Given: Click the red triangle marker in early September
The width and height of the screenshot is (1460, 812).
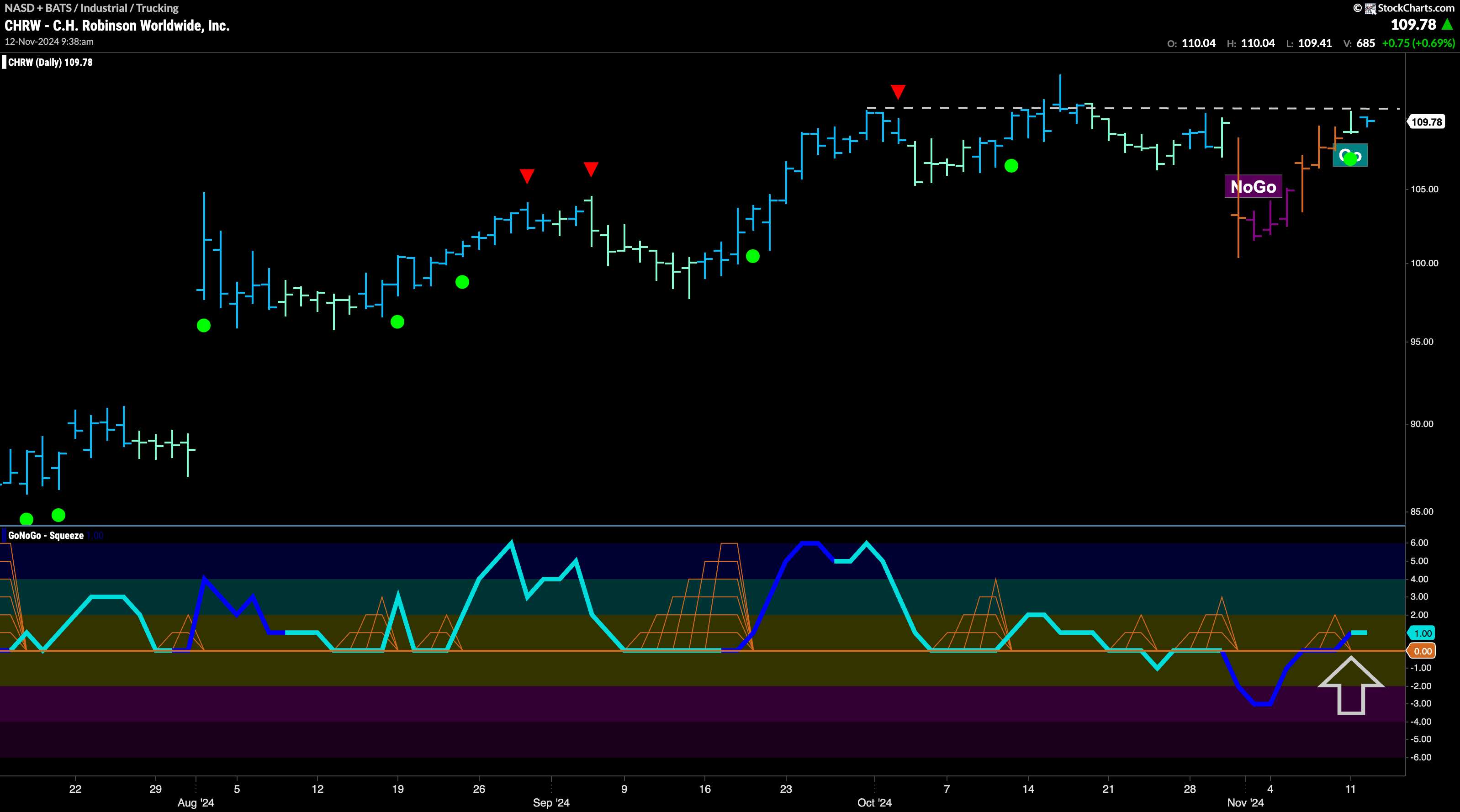Looking at the screenshot, I should (x=591, y=169).
